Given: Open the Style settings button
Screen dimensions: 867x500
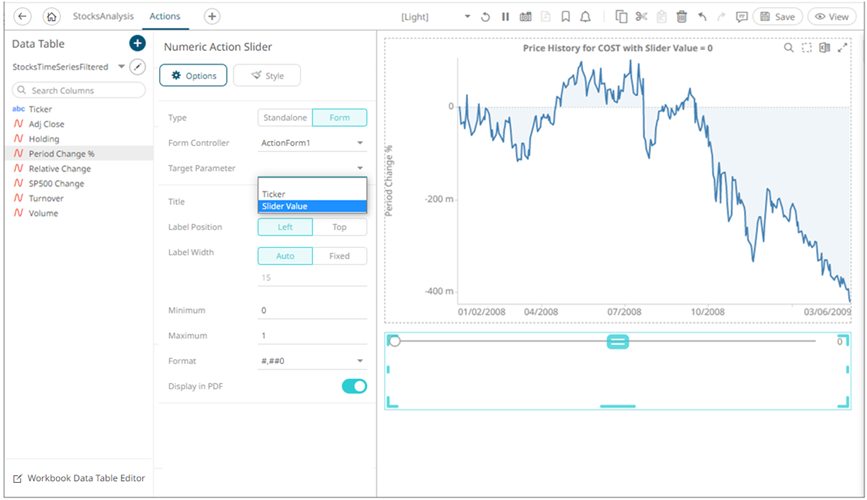Looking at the screenshot, I should 267,76.
